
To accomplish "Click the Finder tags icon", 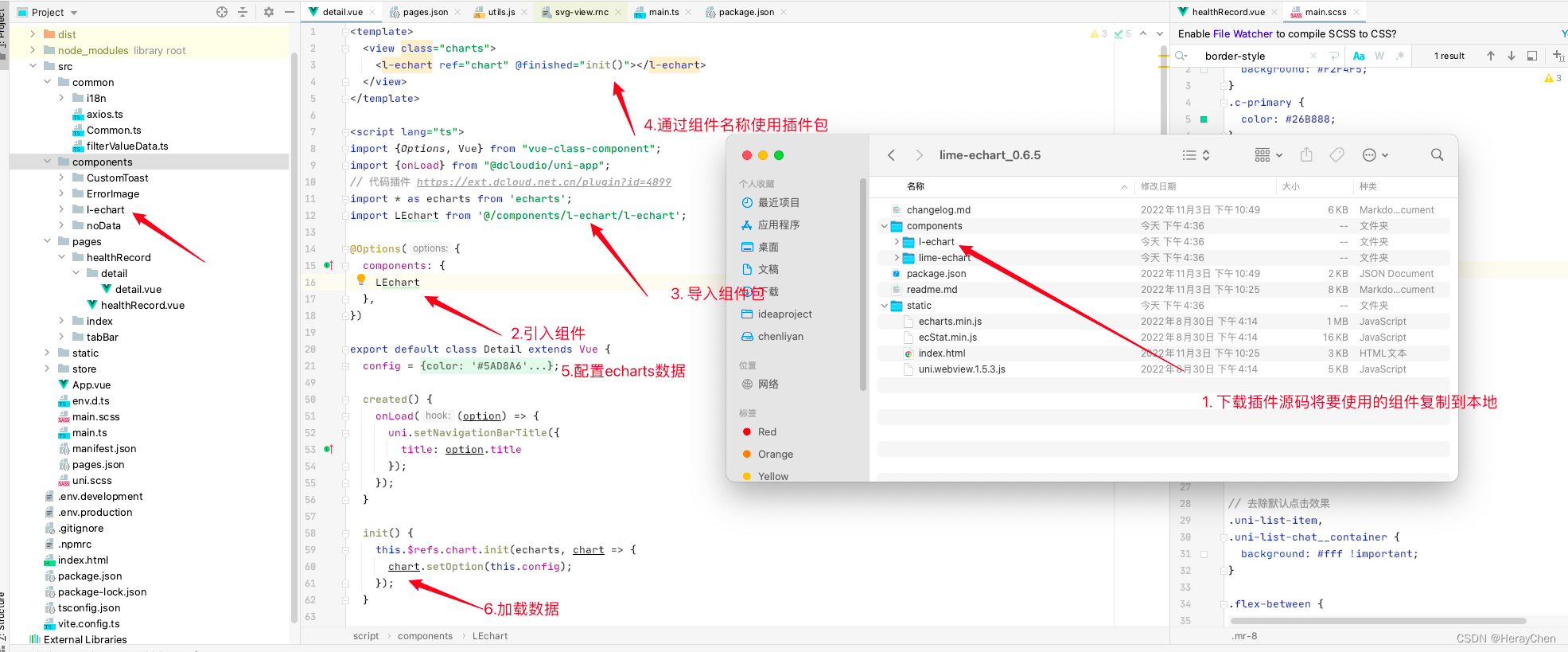I will pyautogui.click(x=1336, y=155).
